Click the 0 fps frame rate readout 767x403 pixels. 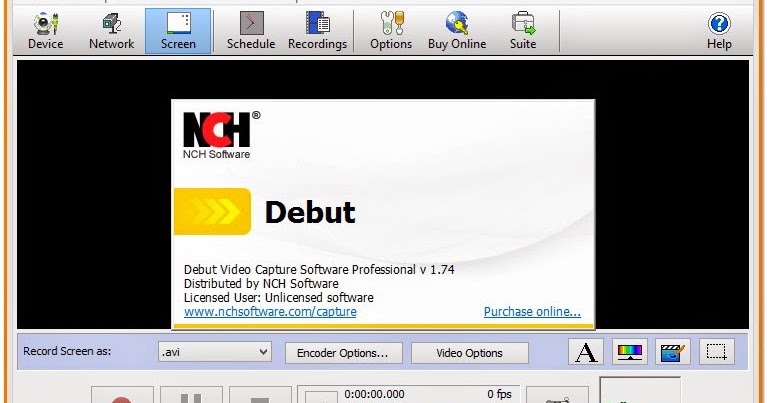(x=499, y=394)
